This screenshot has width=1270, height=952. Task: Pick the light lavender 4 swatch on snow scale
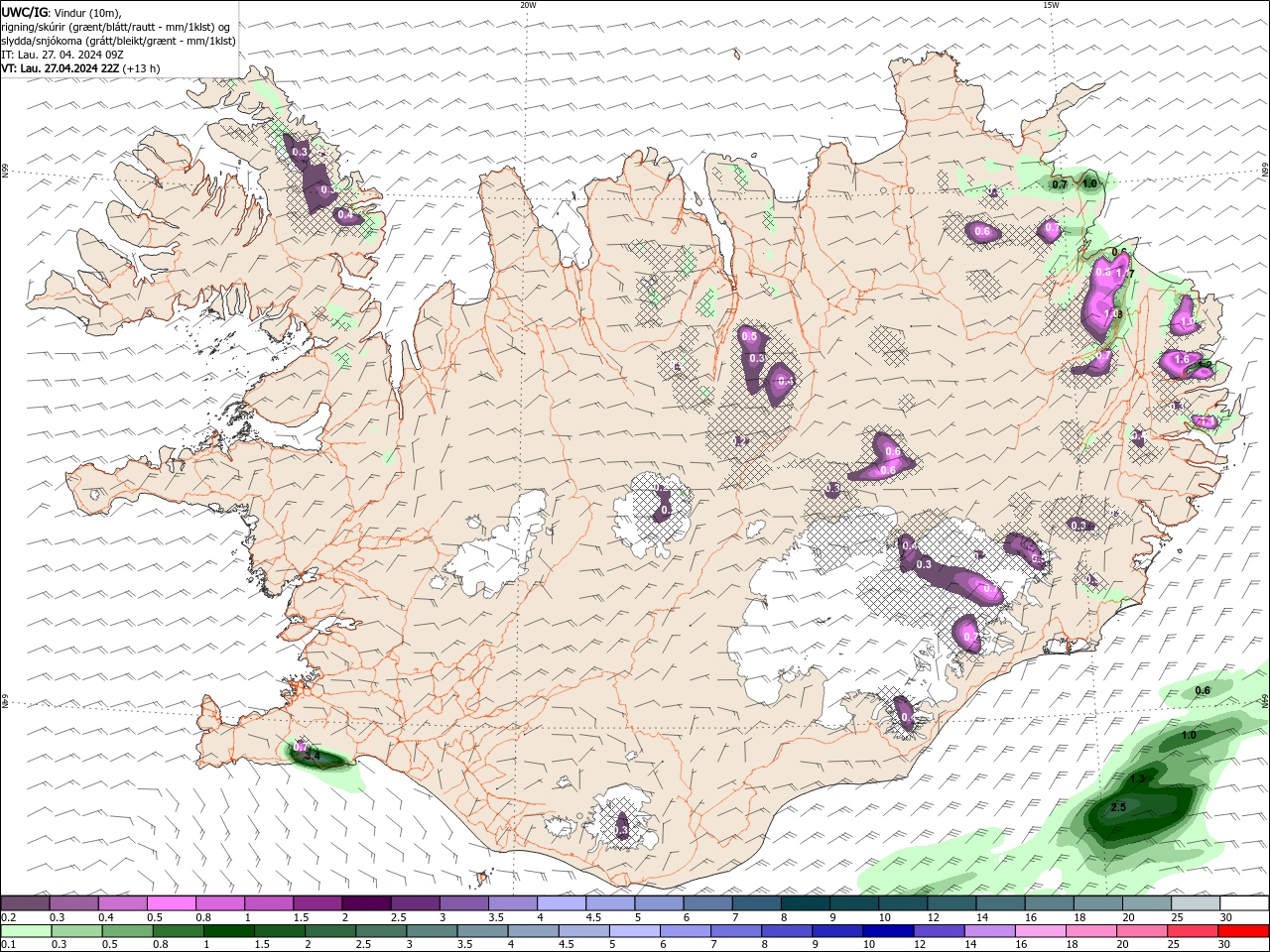562,903
